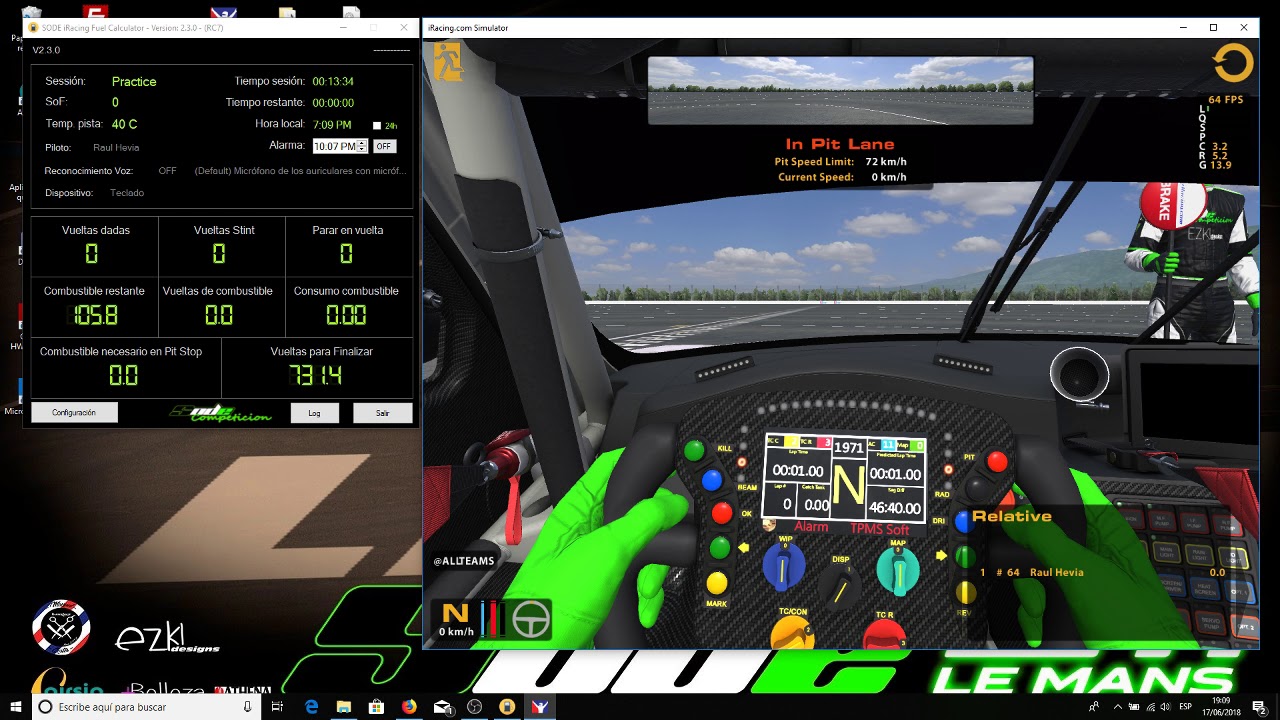Select Raul Hevia row in Relative box
This screenshot has width=1280, height=720.
pos(1102,572)
